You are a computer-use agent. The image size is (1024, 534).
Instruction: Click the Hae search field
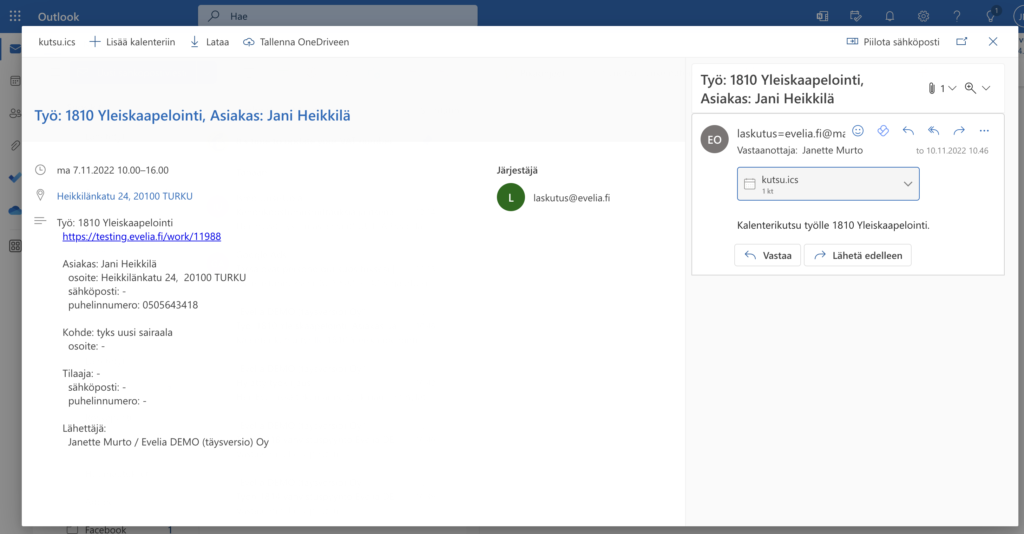[x=340, y=16]
